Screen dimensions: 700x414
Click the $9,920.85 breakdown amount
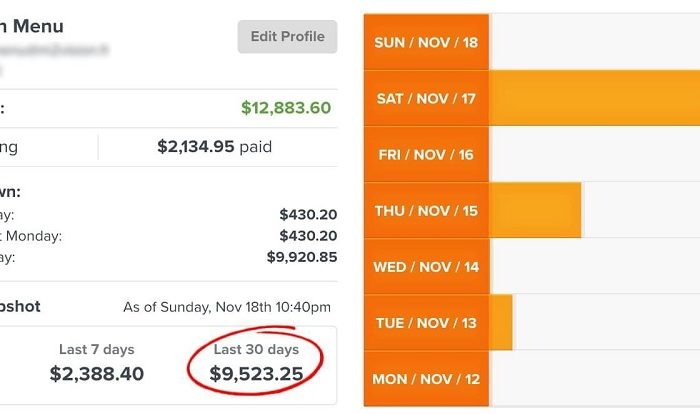click(x=302, y=257)
